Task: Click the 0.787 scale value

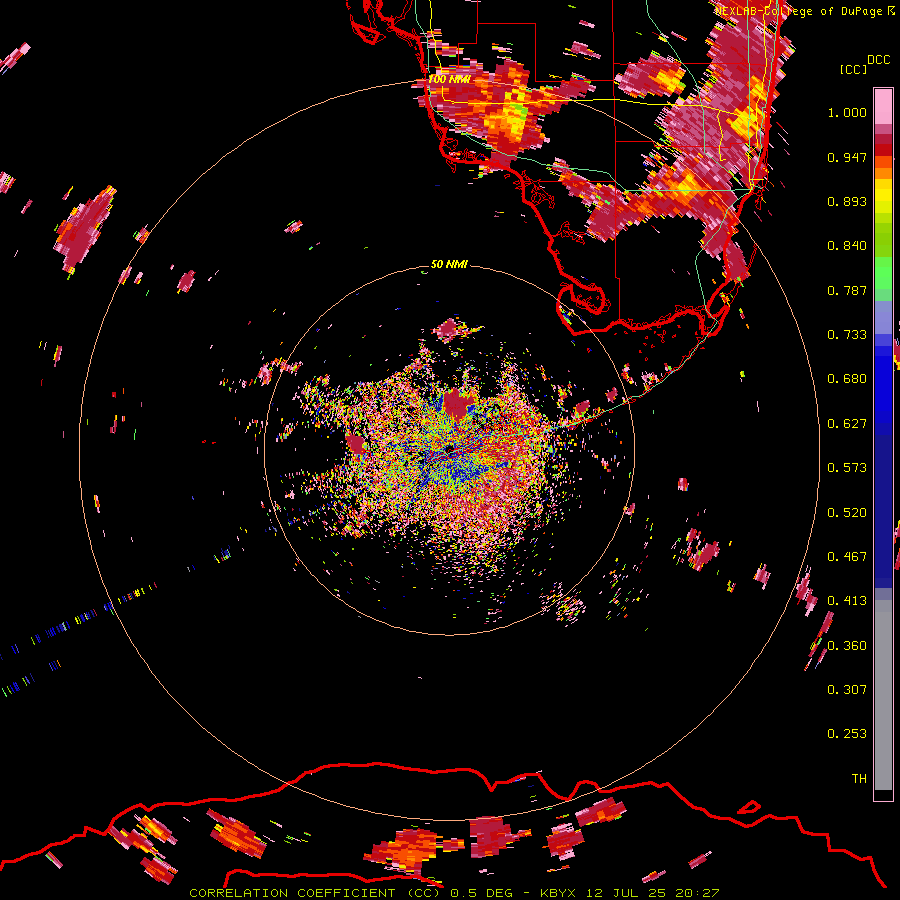Action: click(847, 290)
